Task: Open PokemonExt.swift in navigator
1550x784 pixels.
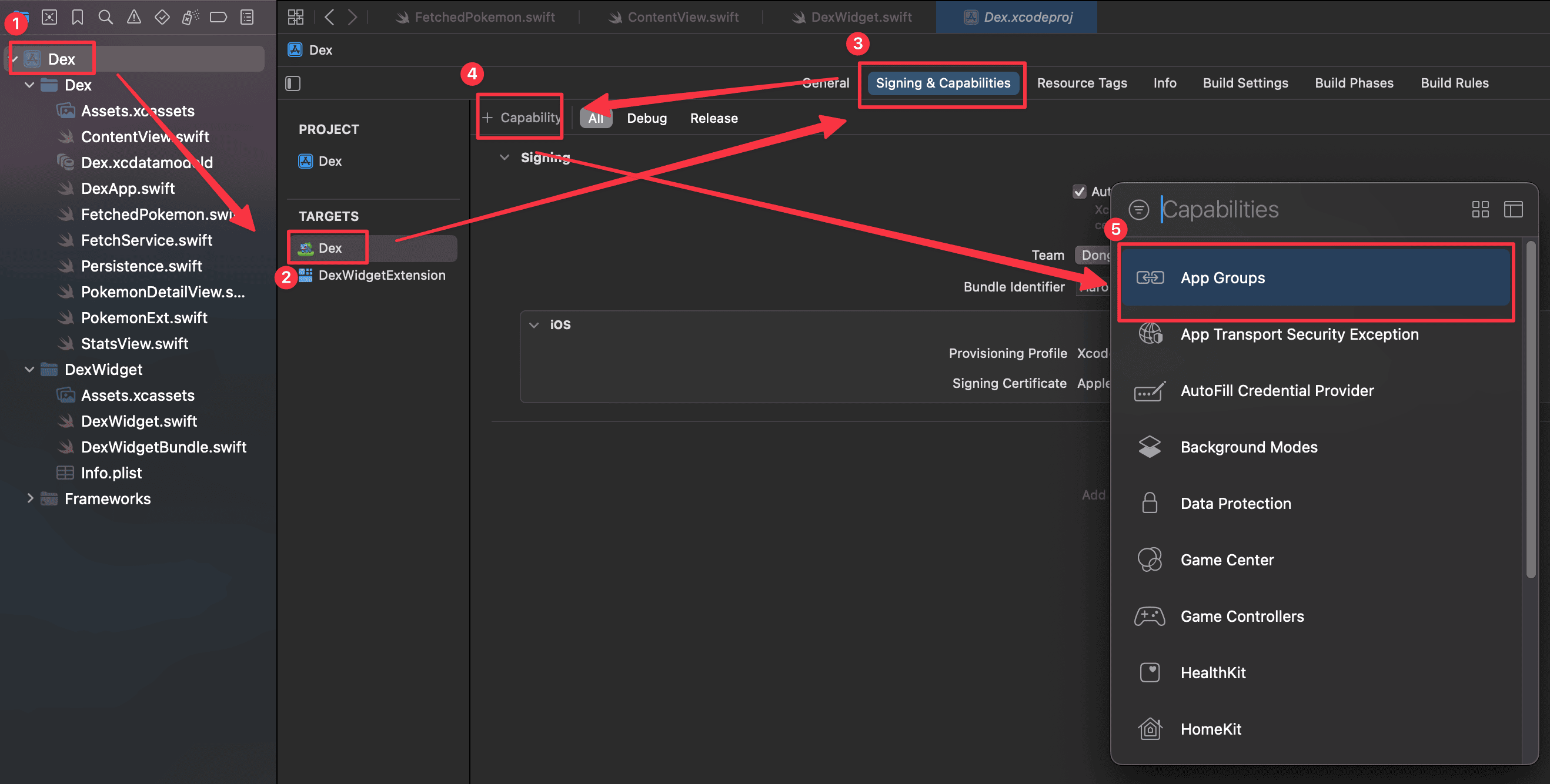Action: coord(144,317)
